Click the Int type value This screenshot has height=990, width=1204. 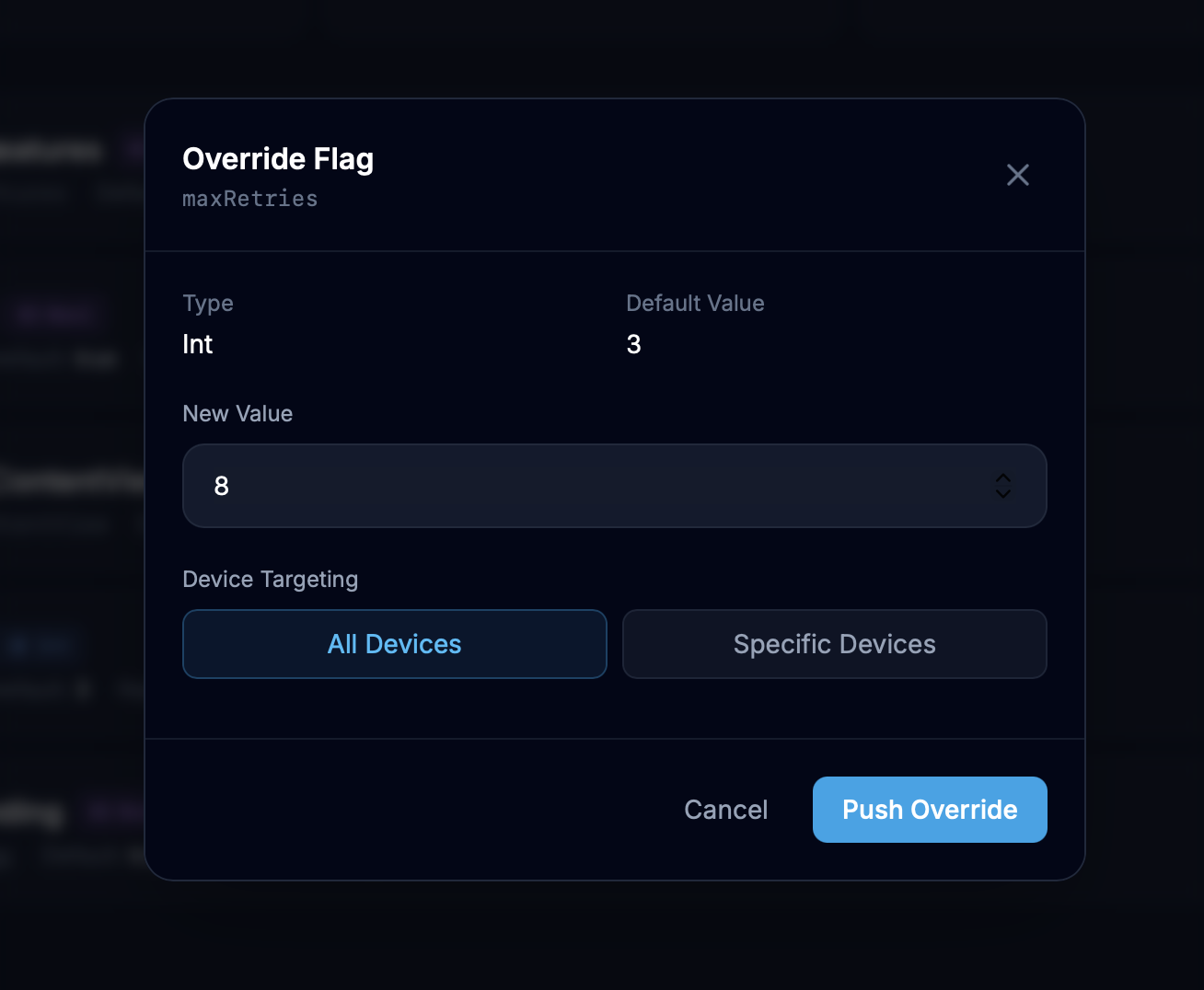click(198, 344)
